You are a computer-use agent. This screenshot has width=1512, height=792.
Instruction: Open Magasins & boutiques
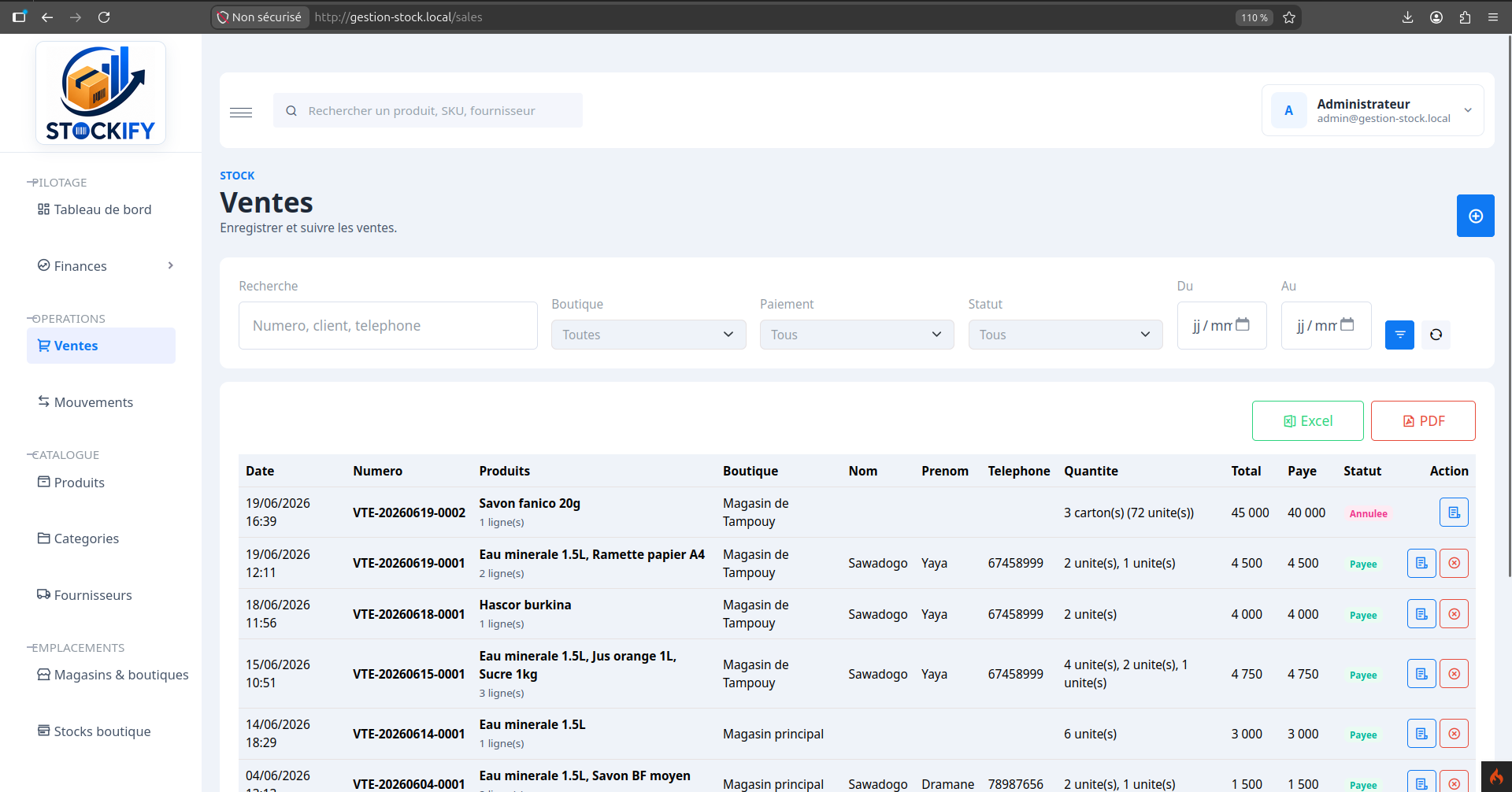coord(113,675)
